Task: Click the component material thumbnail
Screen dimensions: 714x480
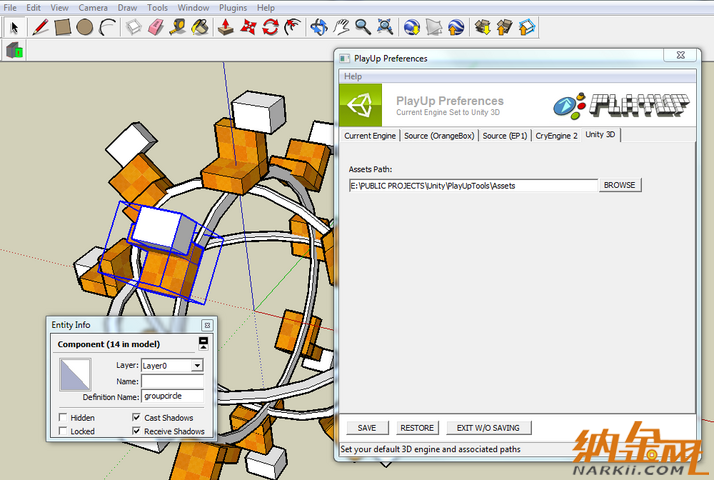Action: [75, 374]
